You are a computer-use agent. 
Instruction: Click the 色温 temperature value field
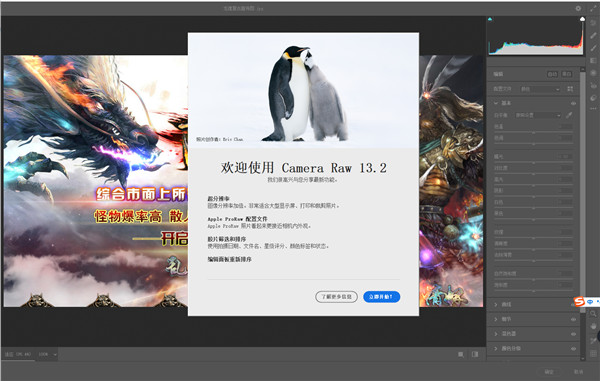click(x=565, y=126)
